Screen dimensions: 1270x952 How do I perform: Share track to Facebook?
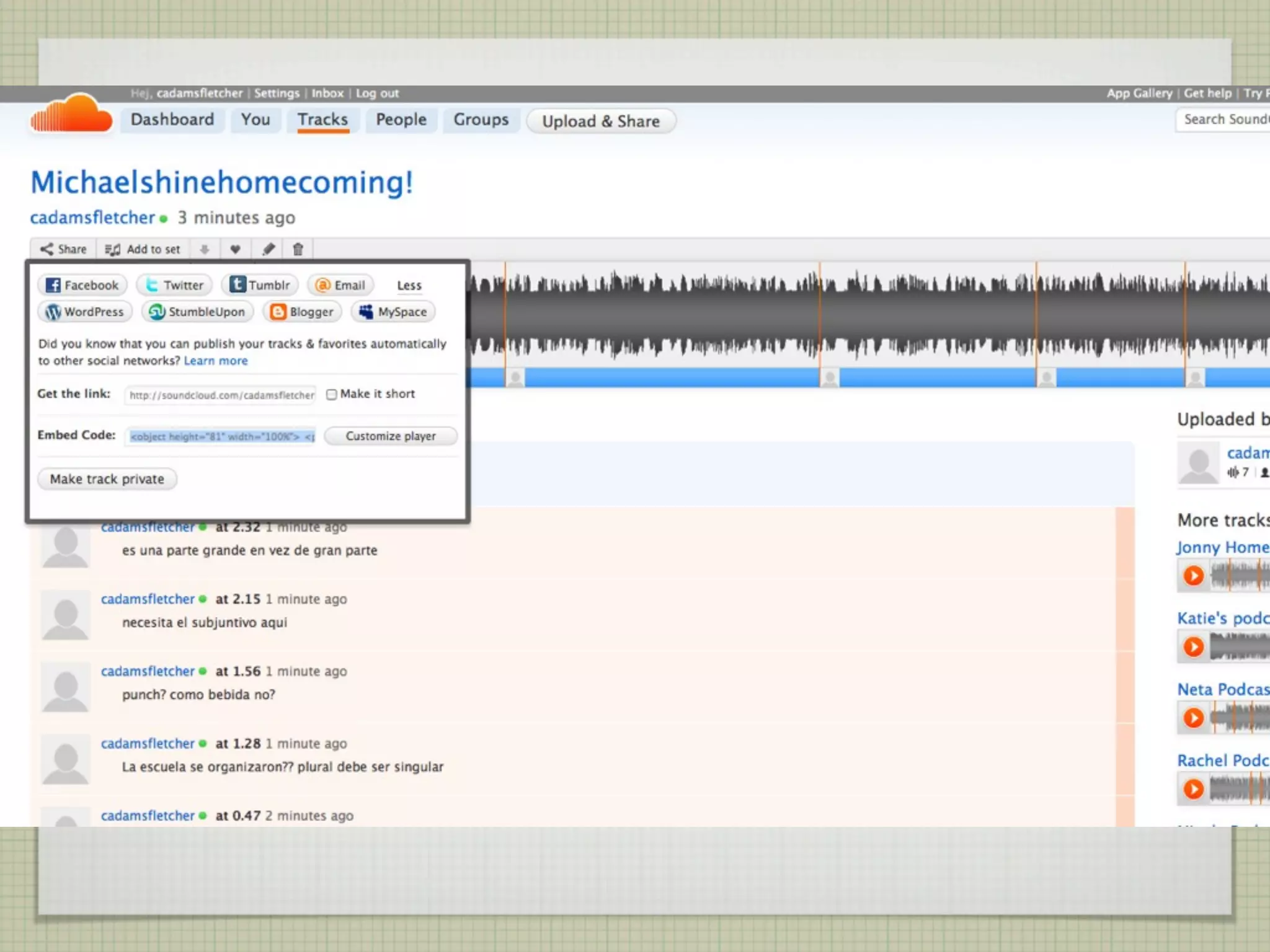(83, 285)
